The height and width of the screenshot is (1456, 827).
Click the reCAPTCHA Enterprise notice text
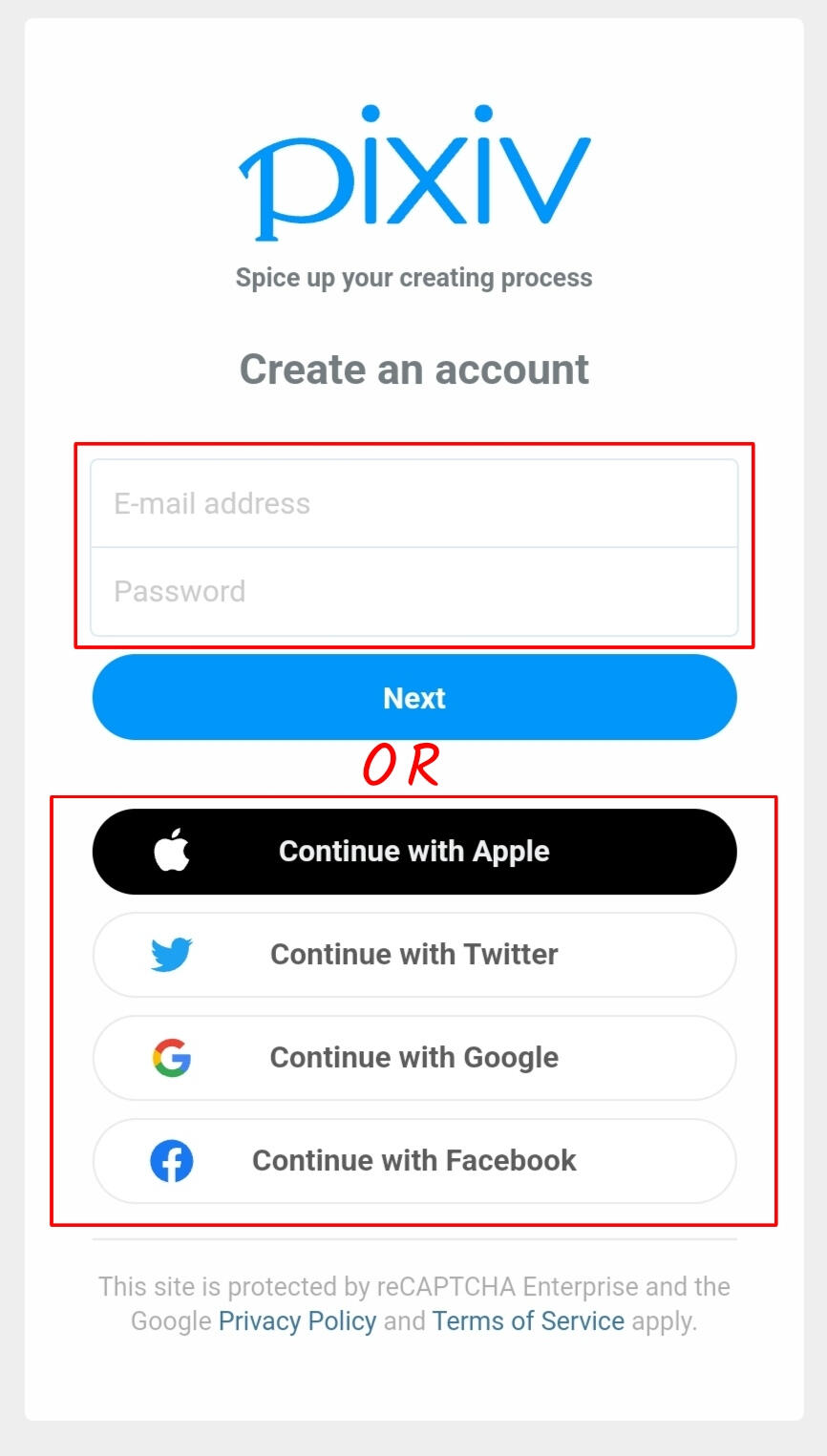tap(414, 1304)
